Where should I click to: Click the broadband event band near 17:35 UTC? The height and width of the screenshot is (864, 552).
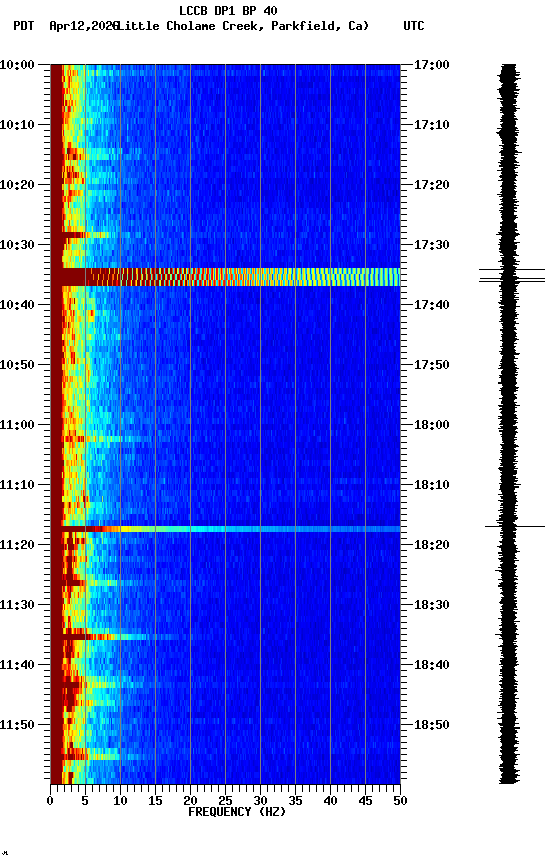(x=225, y=277)
